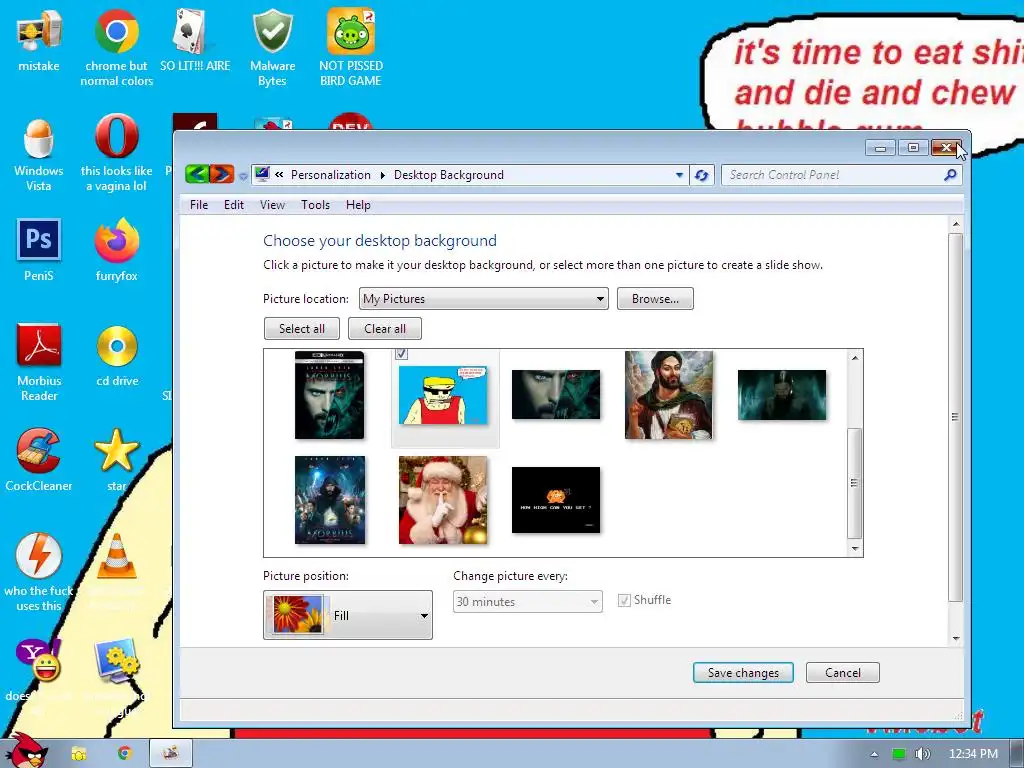This screenshot has width=1024, height=768.
Task: Click the 12:34 PM taskbar clock
Action: (973, 754)
